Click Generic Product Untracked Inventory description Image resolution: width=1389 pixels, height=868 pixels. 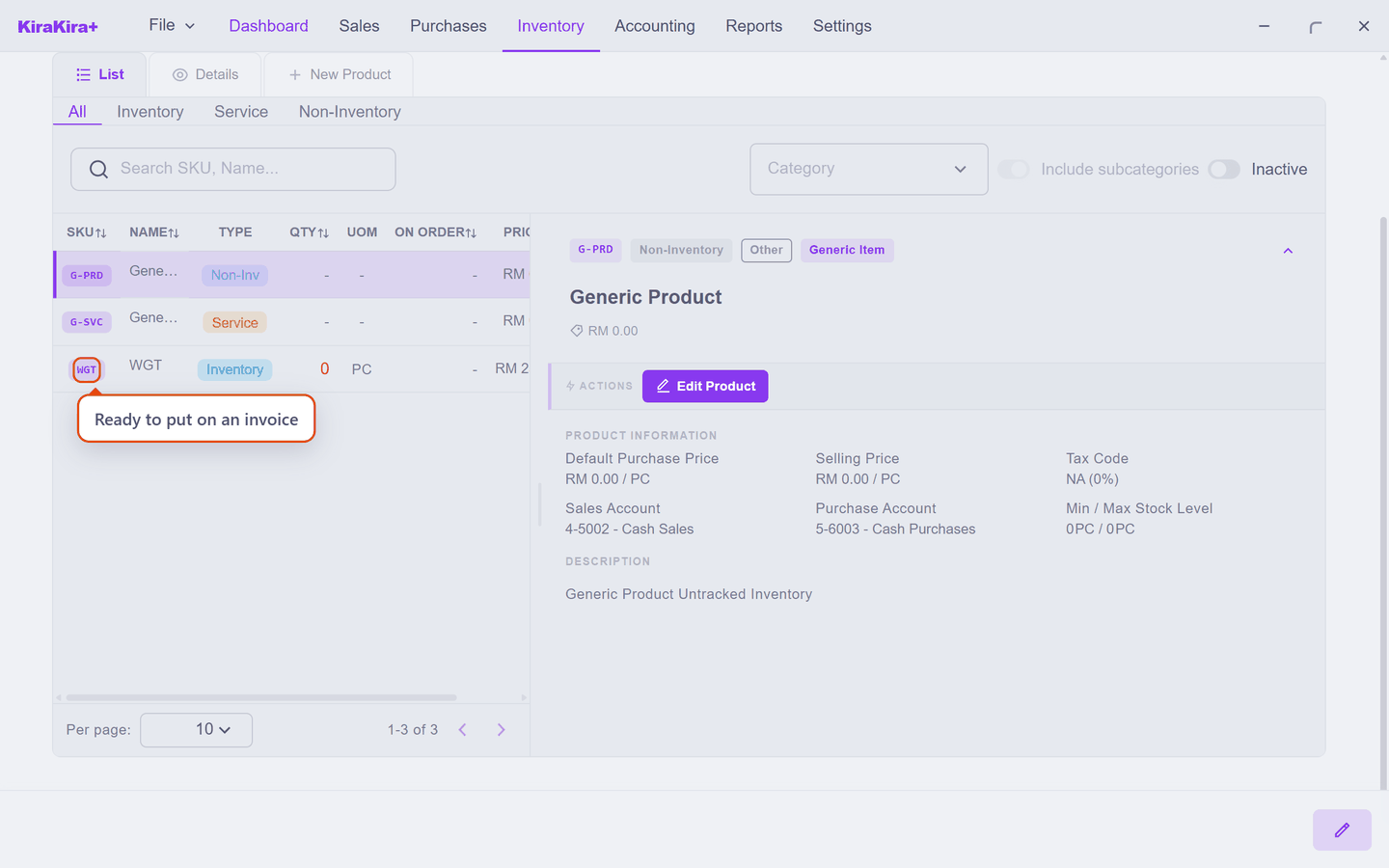click(689, 595)
